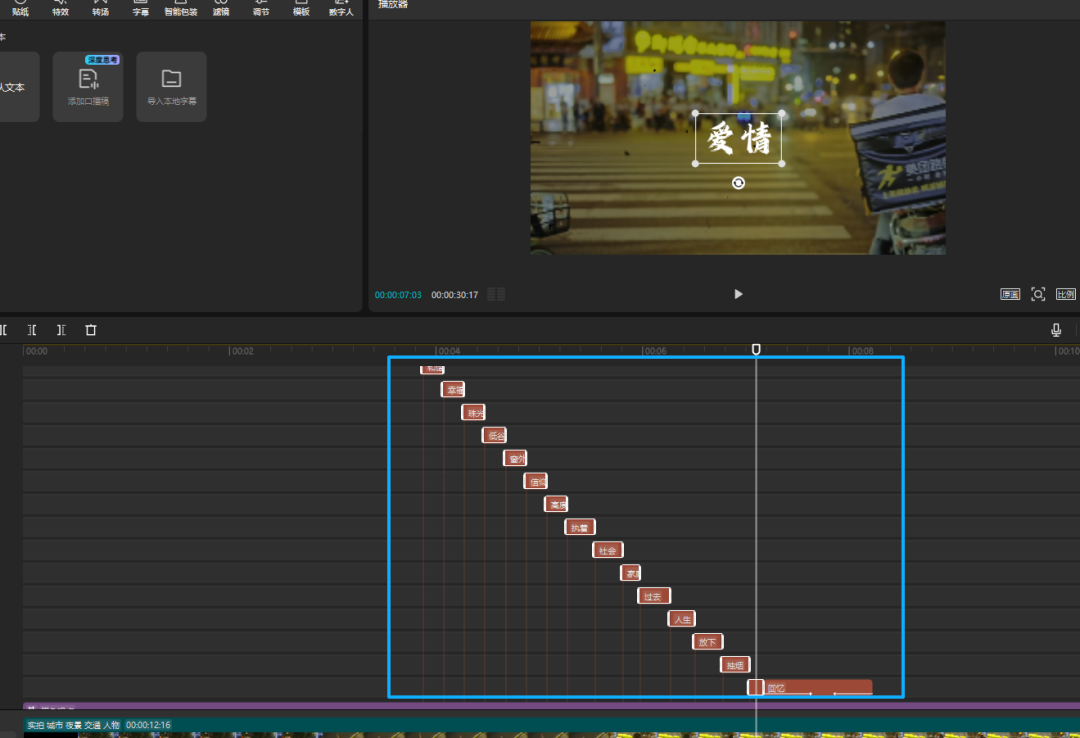Click the microphone record voiceover icon
Viewport: 1080px width, 738px height.
coord(1056,330)
